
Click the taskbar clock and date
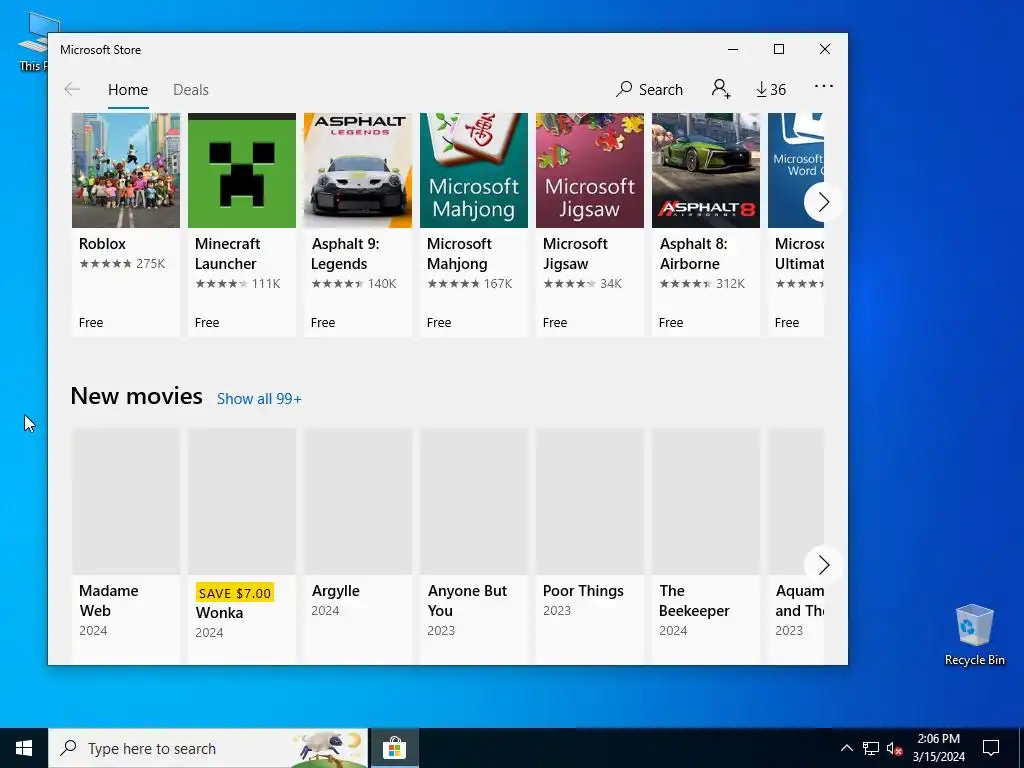[938, 748]
